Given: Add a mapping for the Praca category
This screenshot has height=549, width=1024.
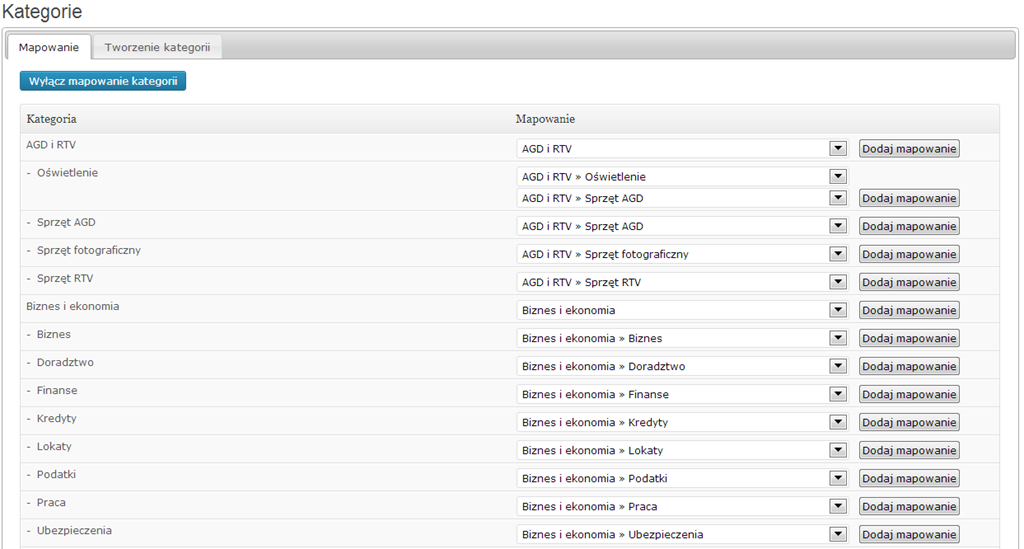Looking at the screenshot, I should [x=909, y=506].
